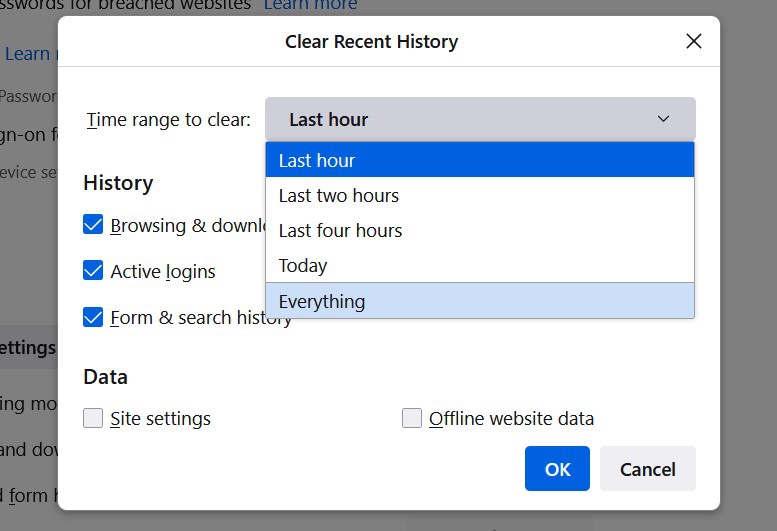Select 'Today' as the time range
Viewport: 777px width, 531px height.
tap(479, 265)
